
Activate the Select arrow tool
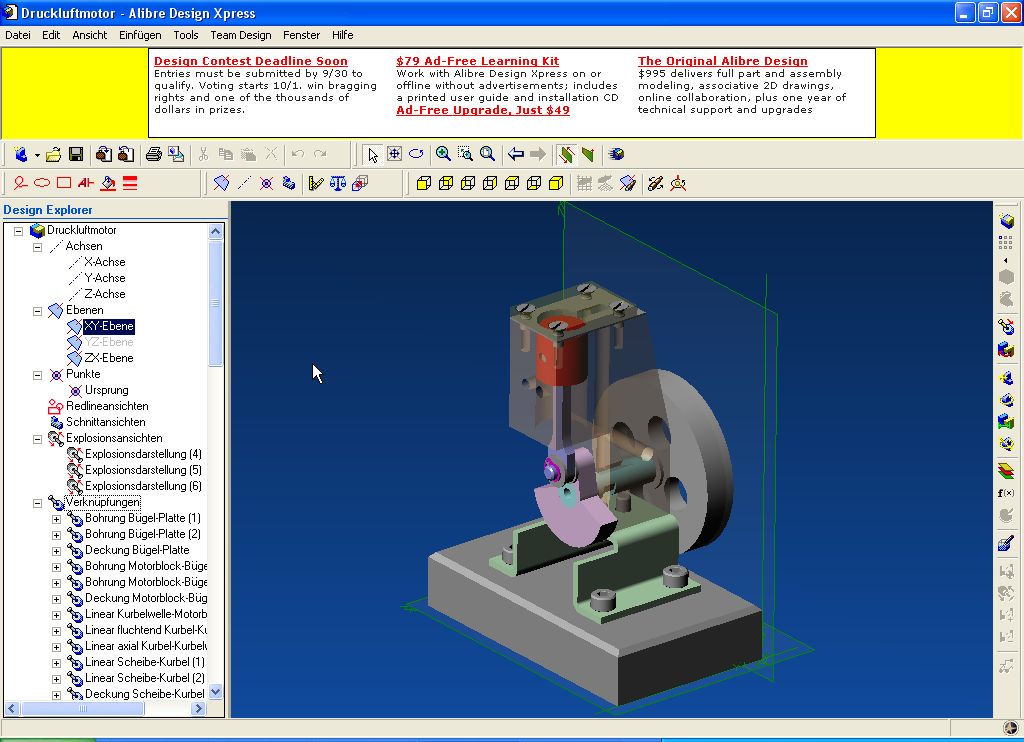coord(372,154)
